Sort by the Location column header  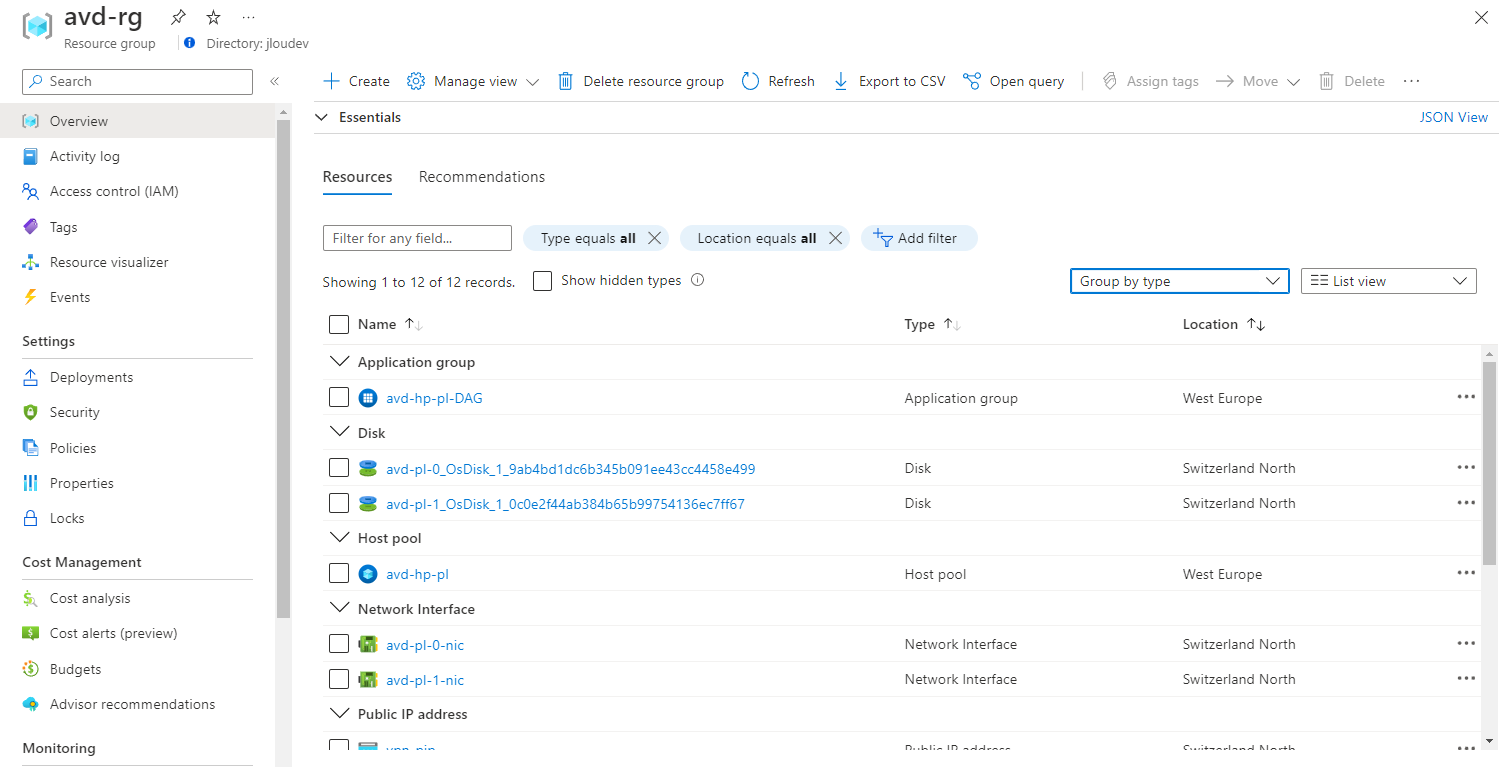click(x=1224, y=324)
